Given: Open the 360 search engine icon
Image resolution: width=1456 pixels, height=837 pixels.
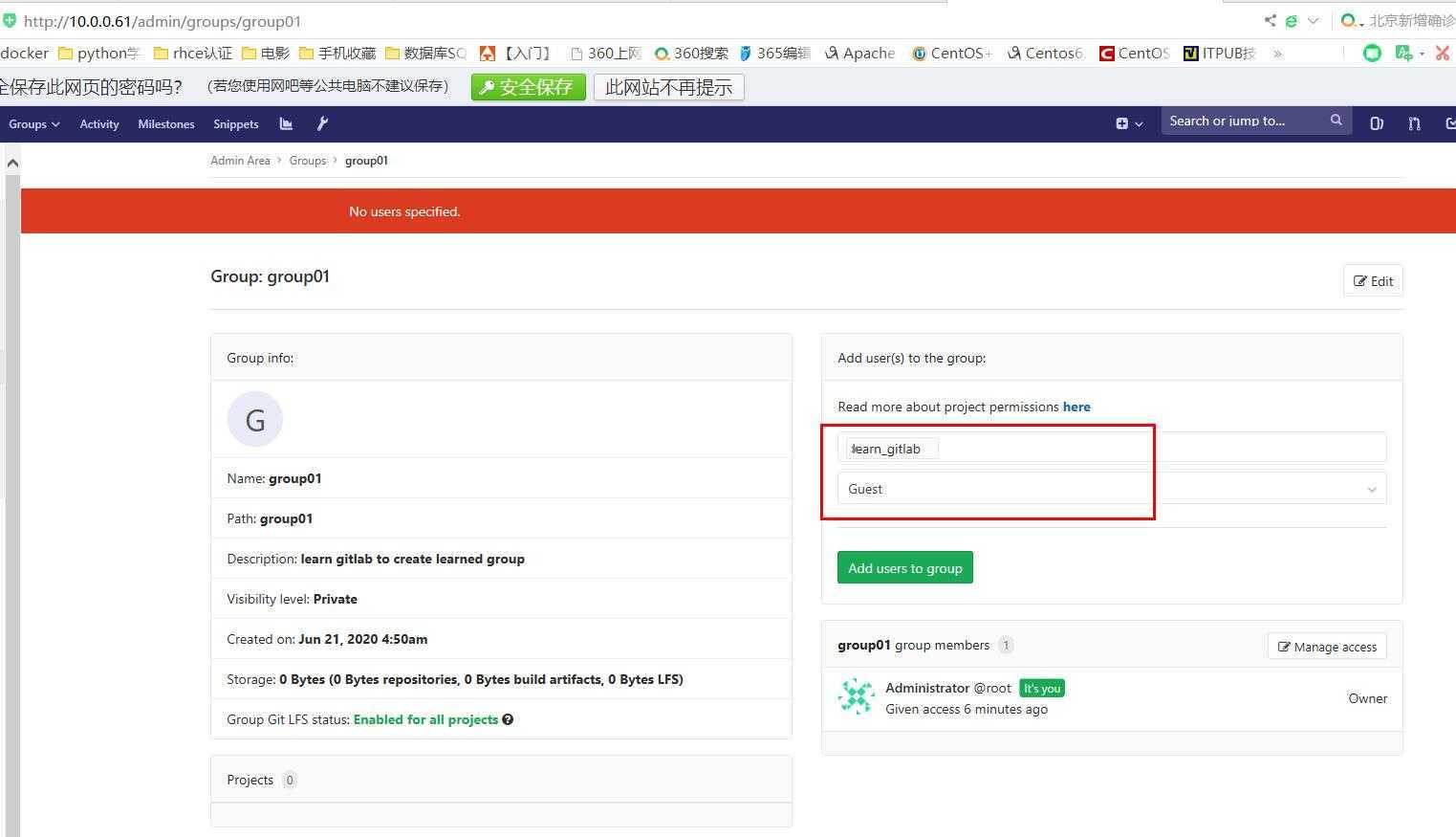Looking at the screenshot, I should 1350,20.
